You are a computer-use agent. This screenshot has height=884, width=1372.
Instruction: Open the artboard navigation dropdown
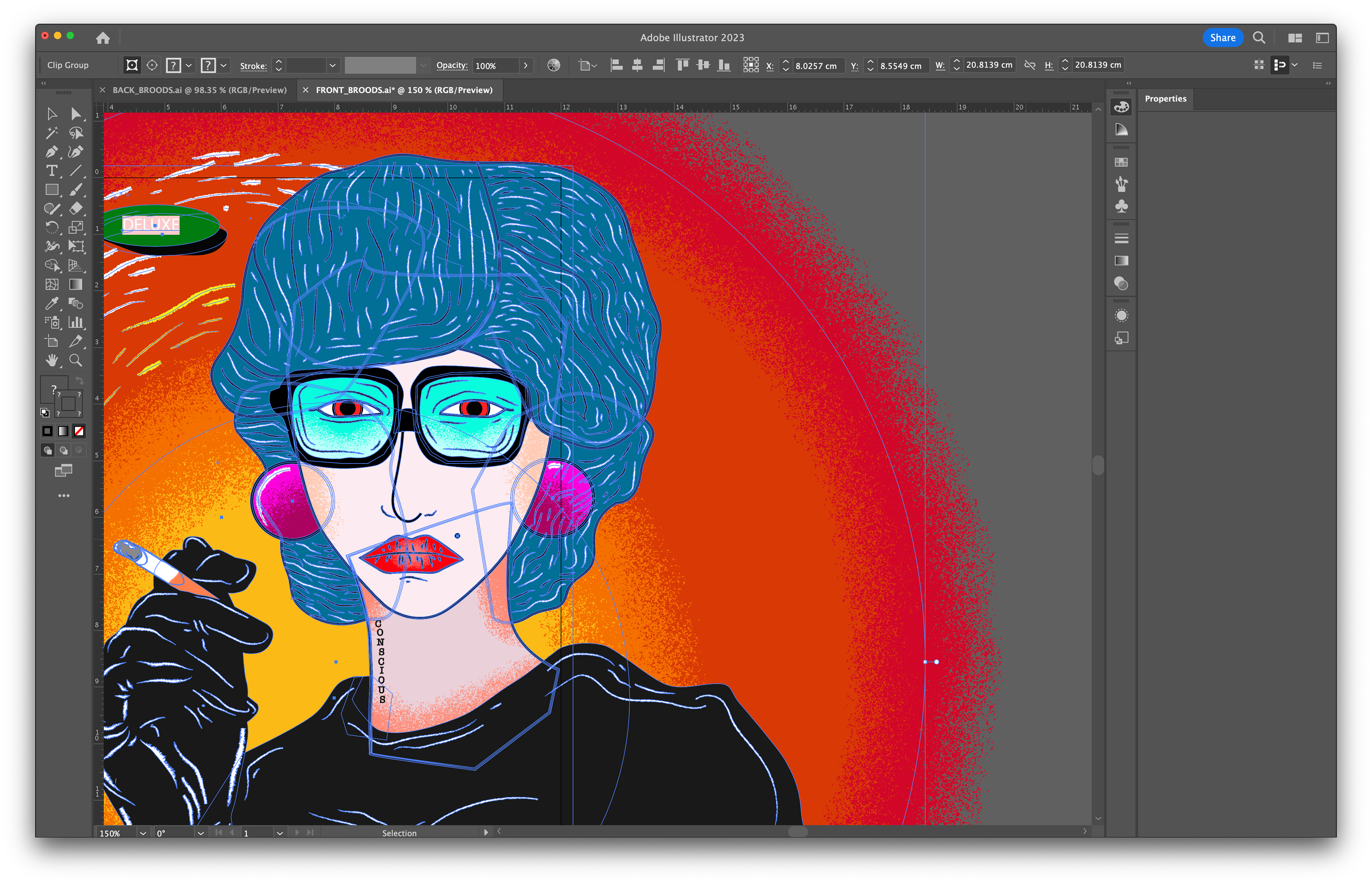point(279,833)
